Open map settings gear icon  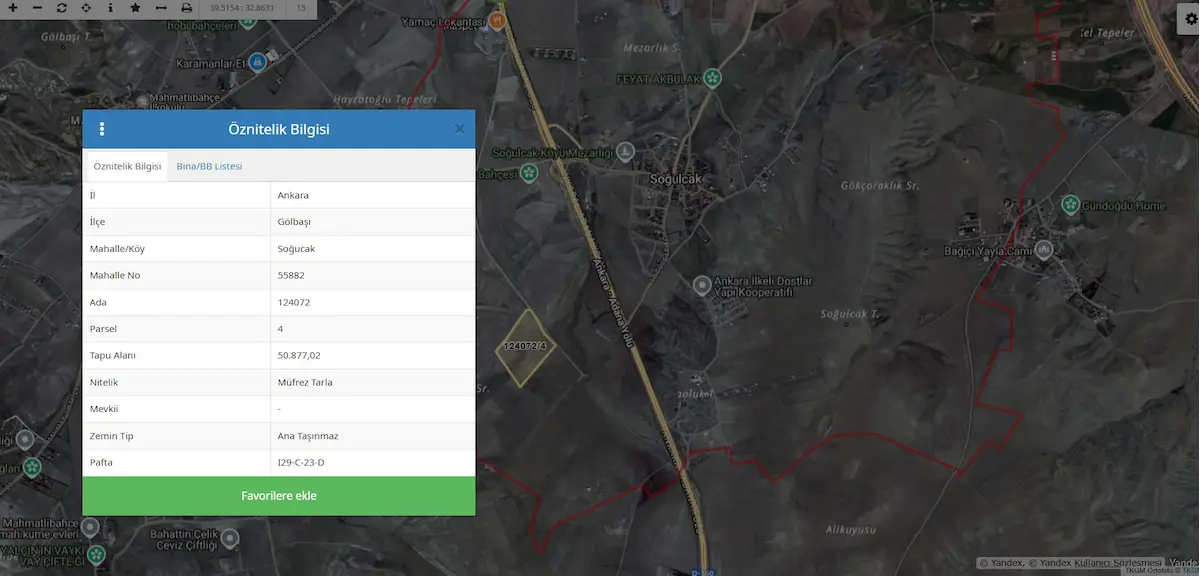[x=1190, y=19]
